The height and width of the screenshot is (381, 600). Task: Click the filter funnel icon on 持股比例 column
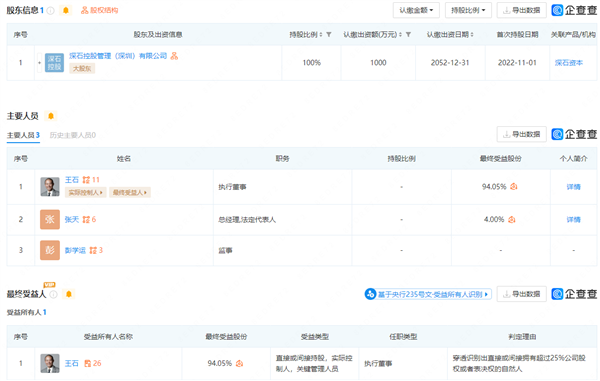coord(329,35)
